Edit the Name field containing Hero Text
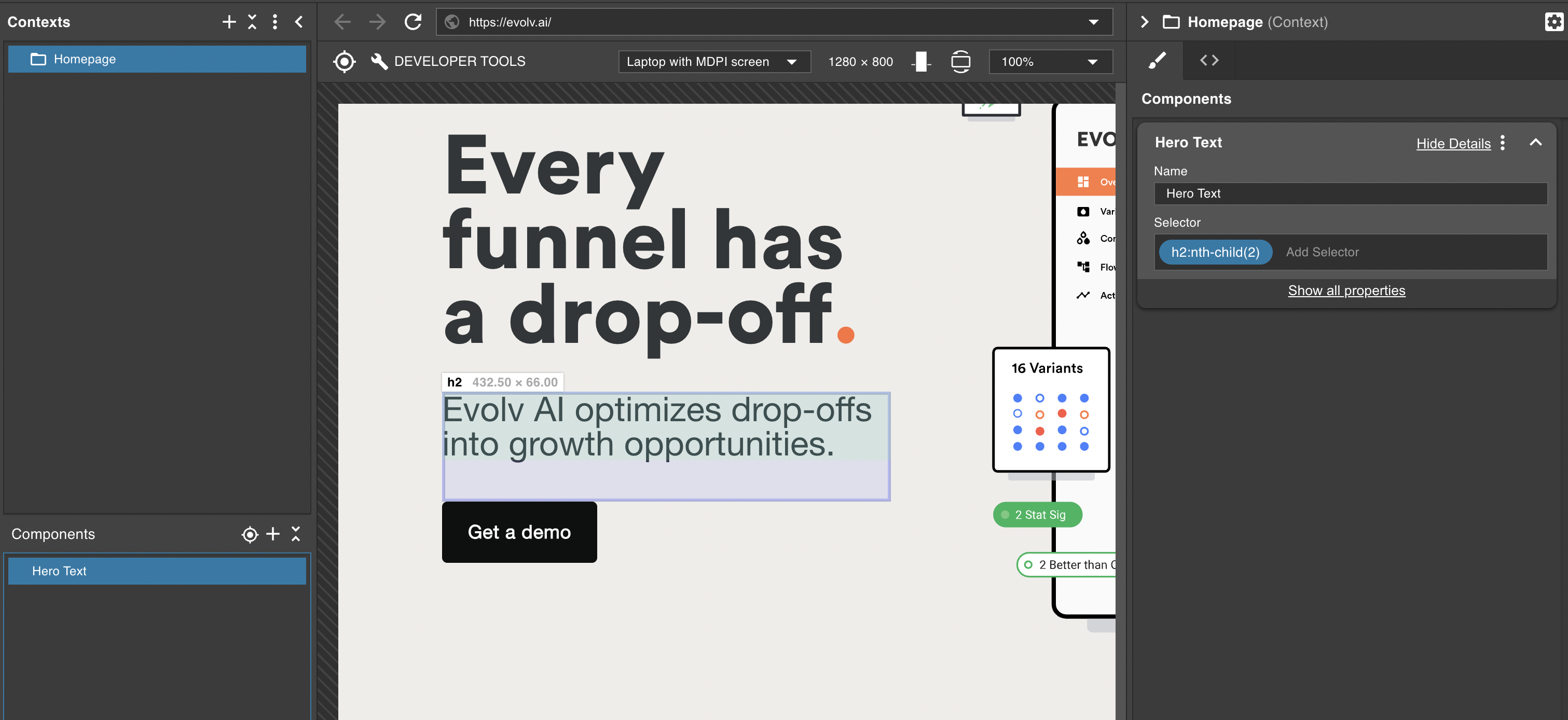Image resolution: width=1568 pixels, height=720 pixels. (x=1350, y=193)
